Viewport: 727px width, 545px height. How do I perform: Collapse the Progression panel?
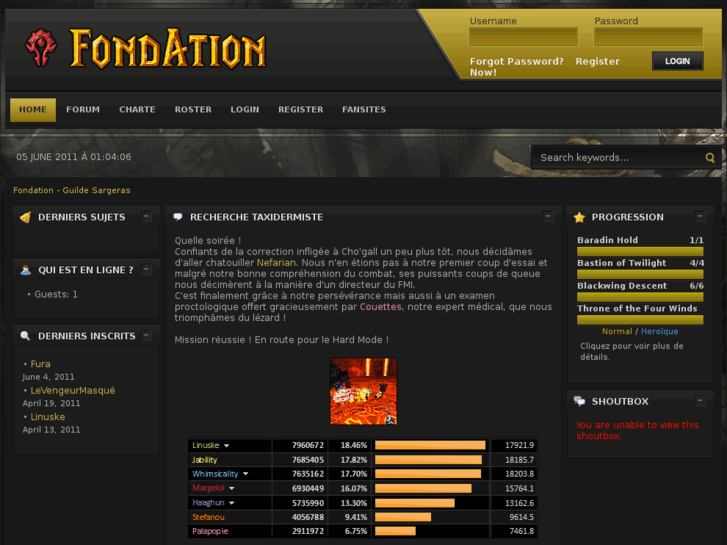pyautogui.click(x=700, y=217)
